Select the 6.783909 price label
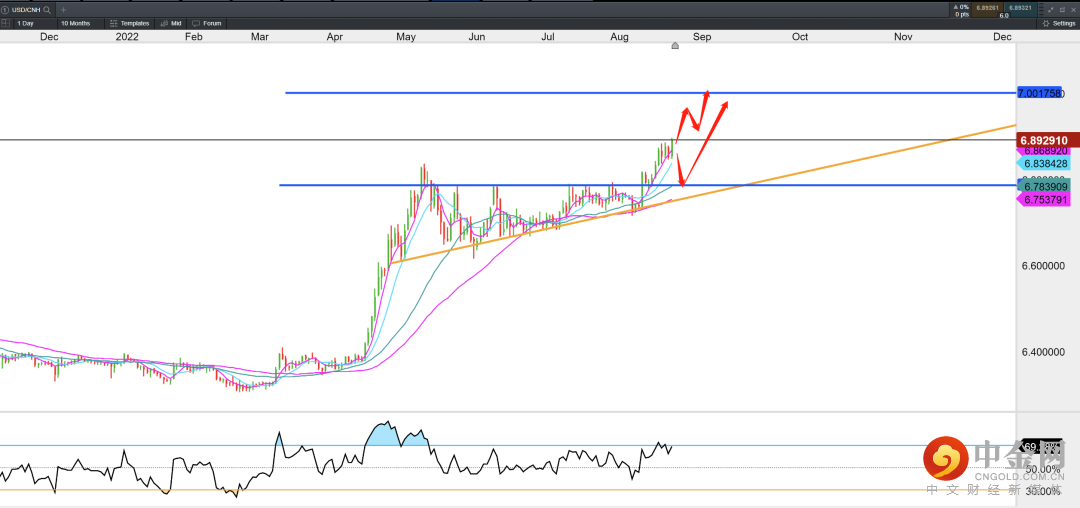 1045,186
